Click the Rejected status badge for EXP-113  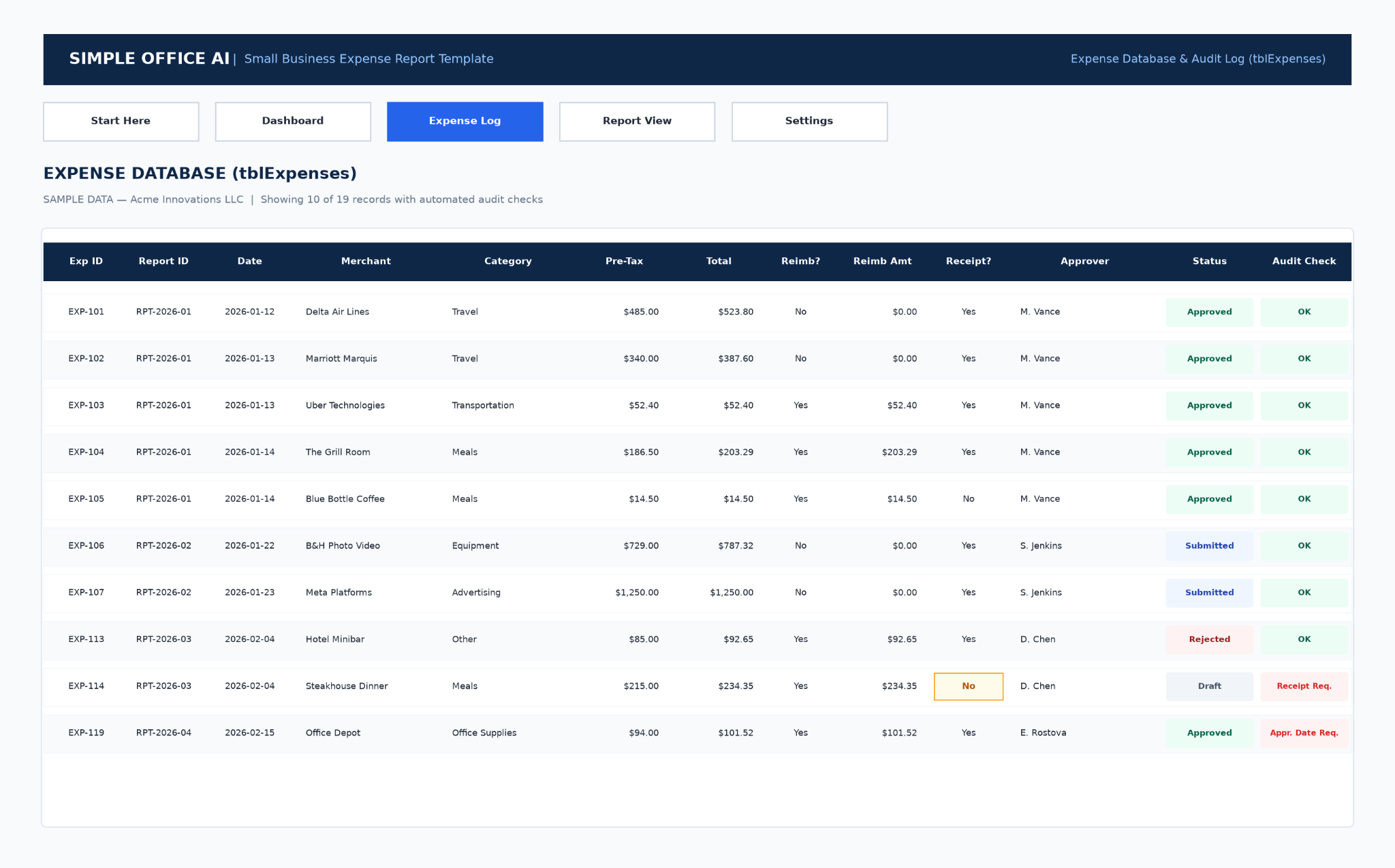click(1209, 639)
